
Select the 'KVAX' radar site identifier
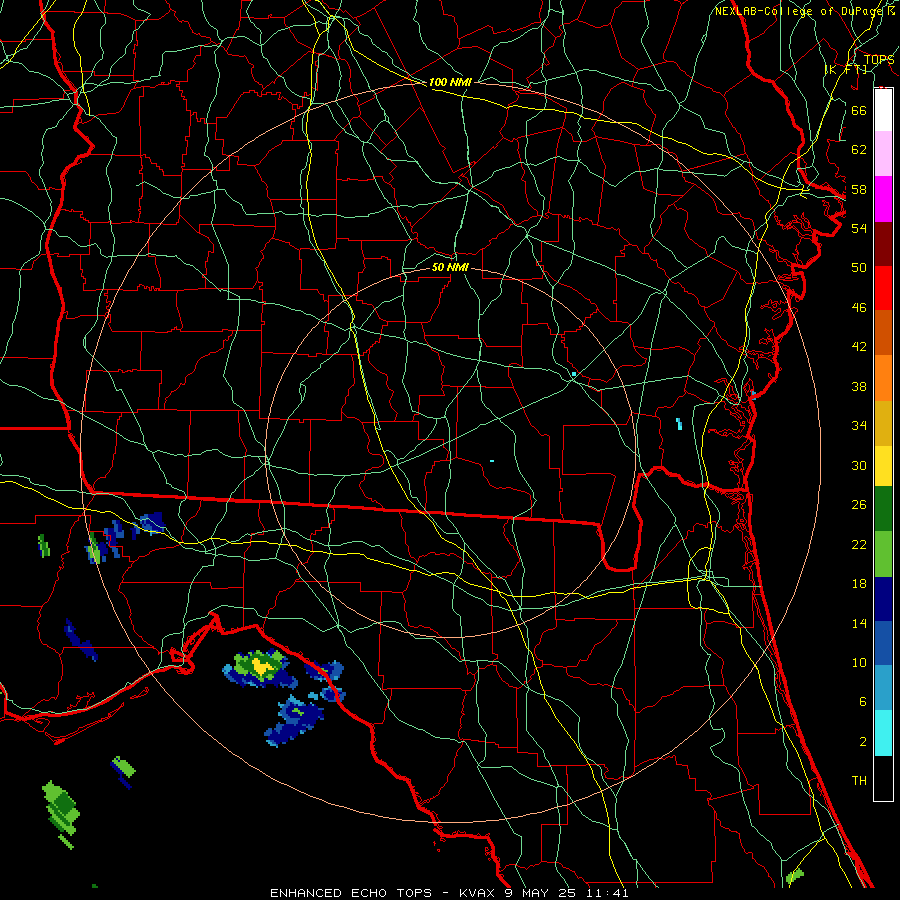point(478,893)
